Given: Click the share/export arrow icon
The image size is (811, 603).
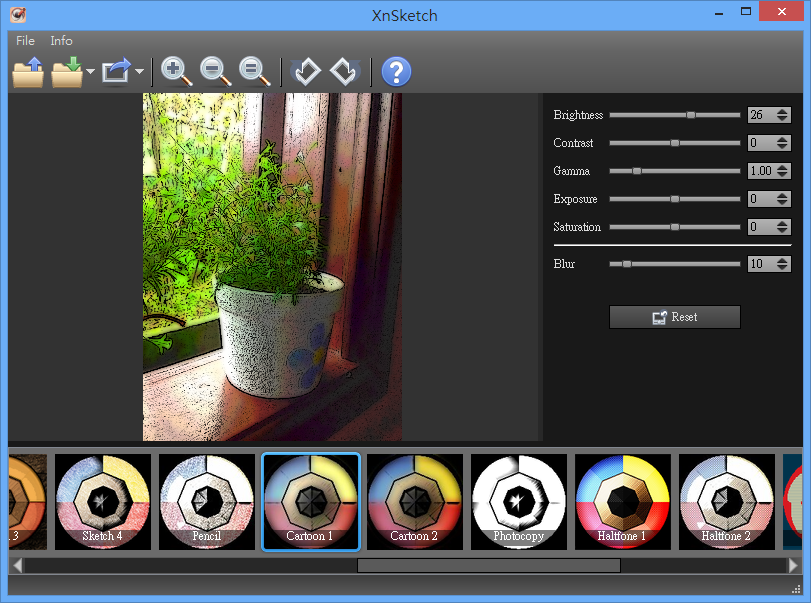Looking at the screenshot, I should click(x=116, y=72).
